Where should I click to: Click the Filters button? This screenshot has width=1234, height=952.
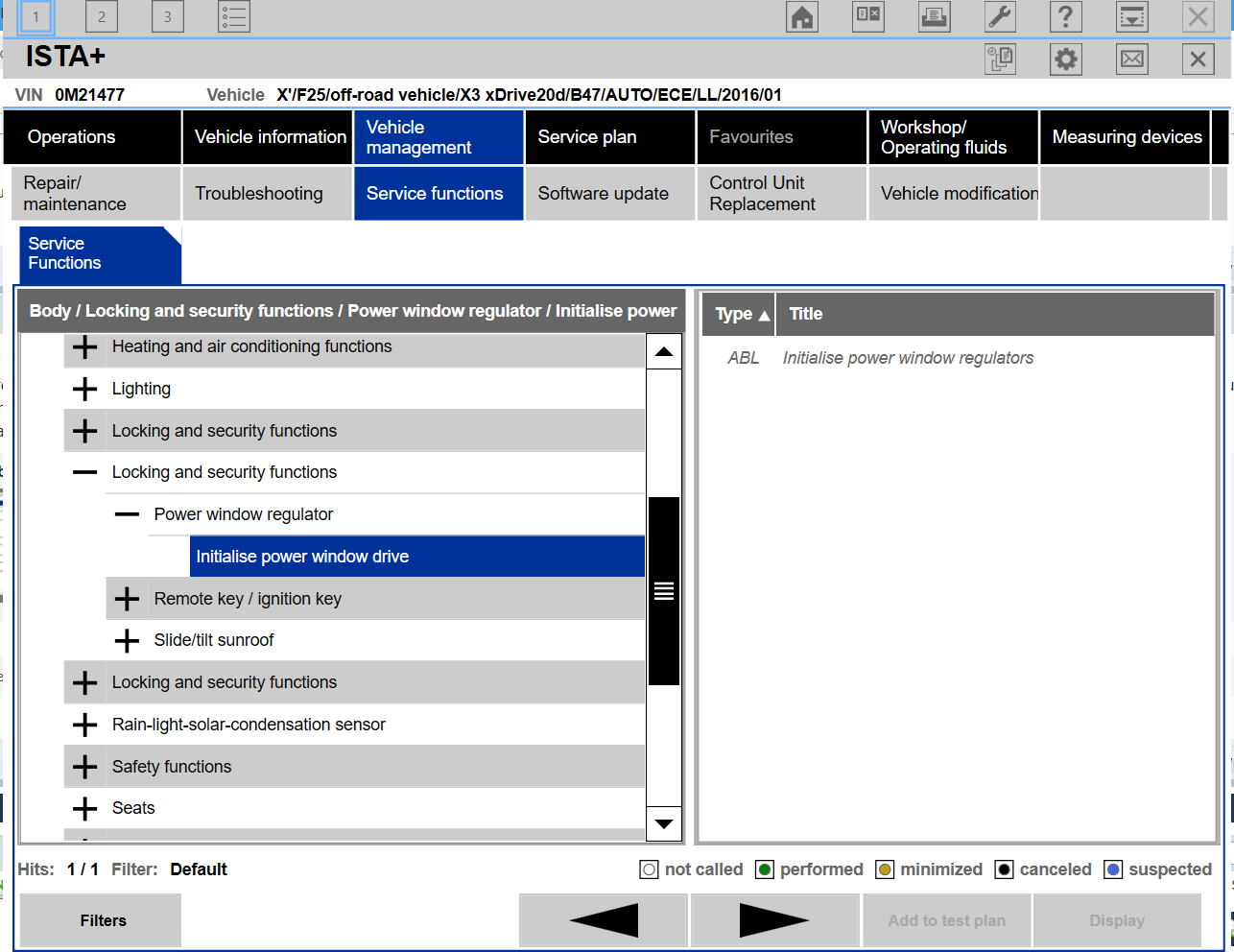pos(101,920)
